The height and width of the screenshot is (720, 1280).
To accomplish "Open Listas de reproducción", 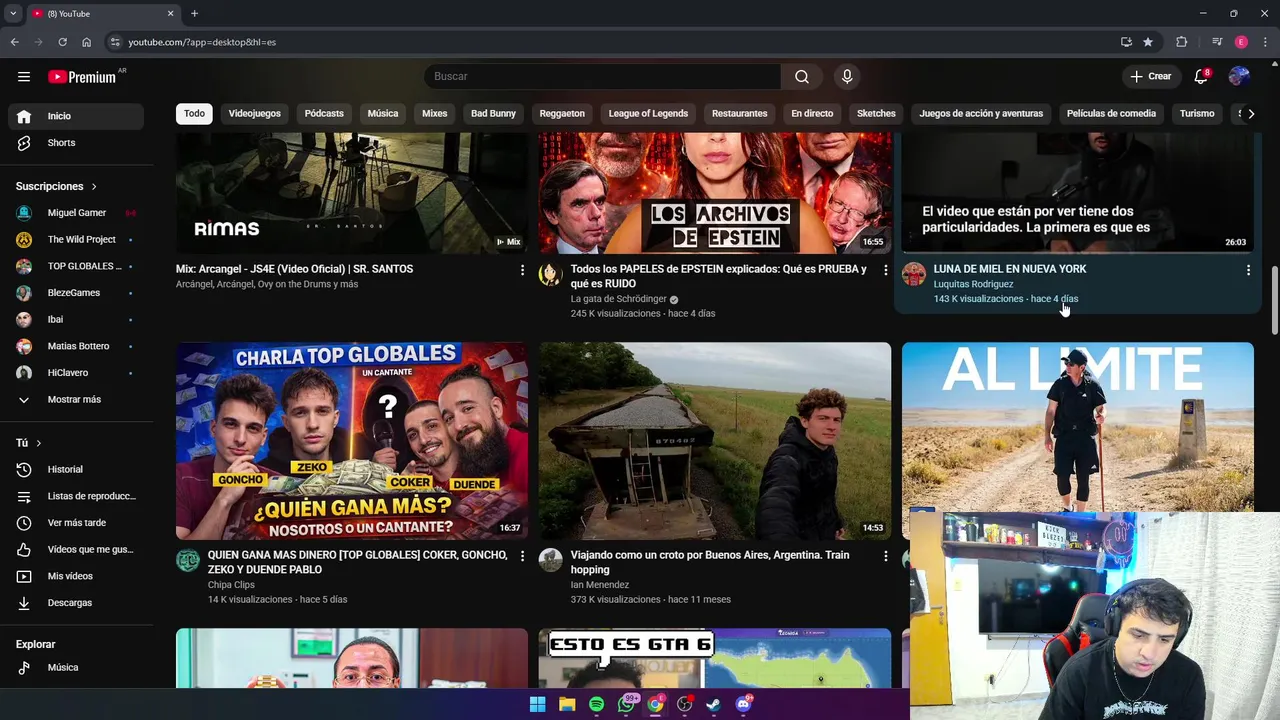I will (x=76, y=496).
